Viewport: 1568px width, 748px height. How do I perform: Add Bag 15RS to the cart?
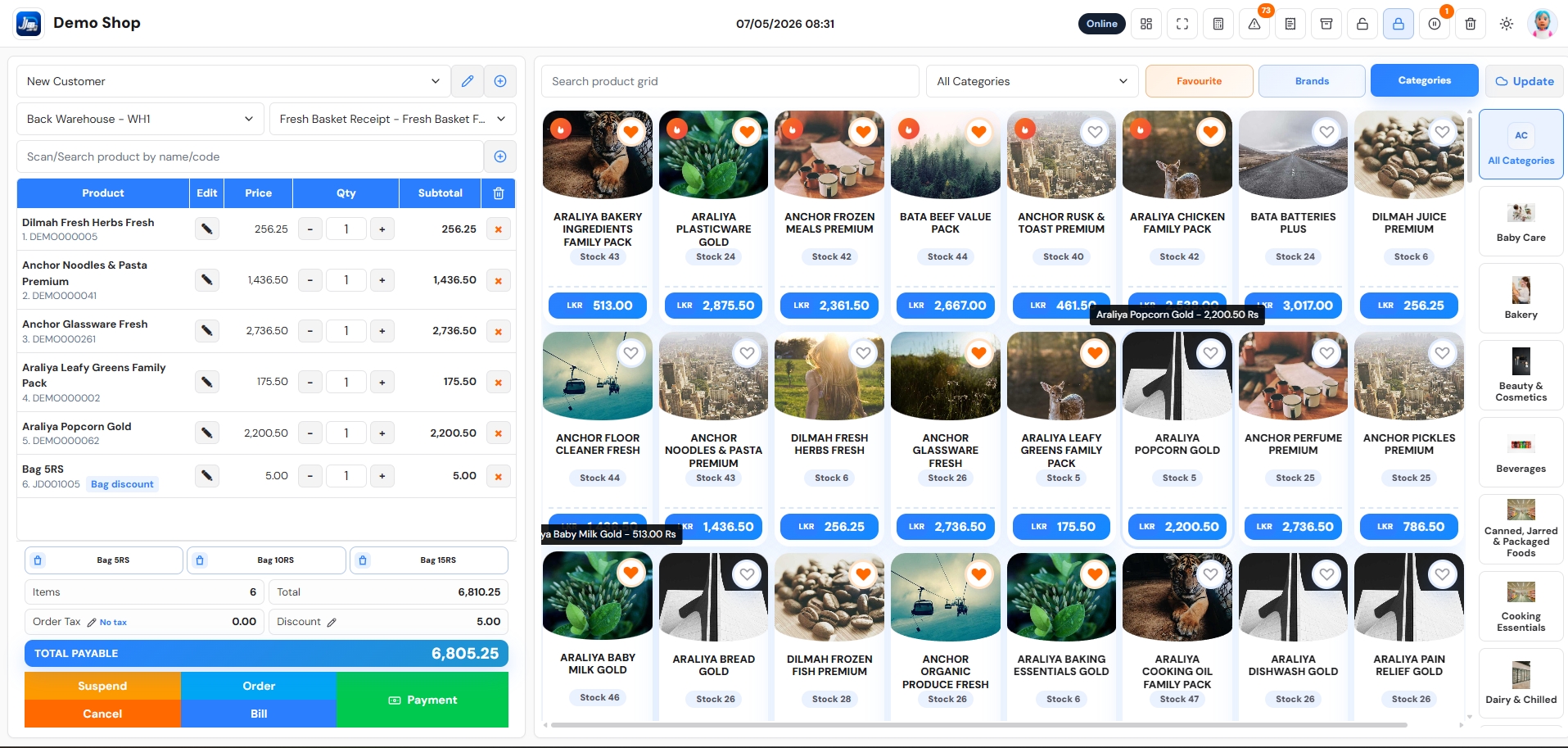[x=429, y=560]
